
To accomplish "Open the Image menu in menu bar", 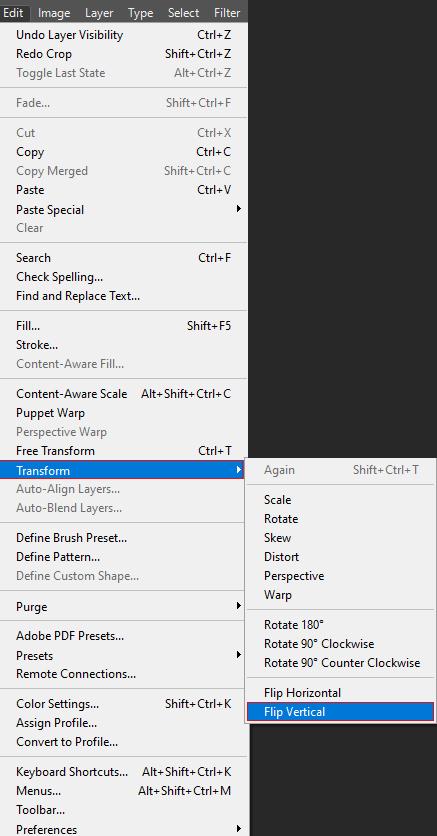I will (54, 13).
